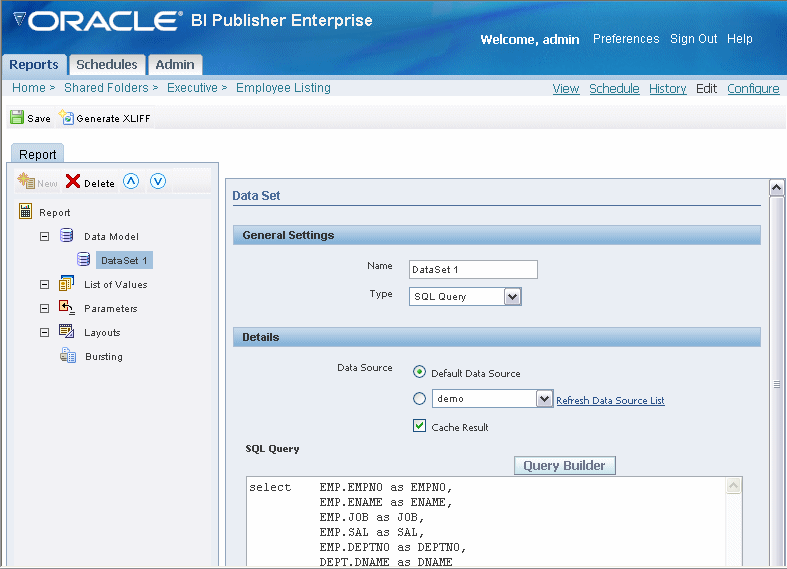Open Preferences in the header

626,39
